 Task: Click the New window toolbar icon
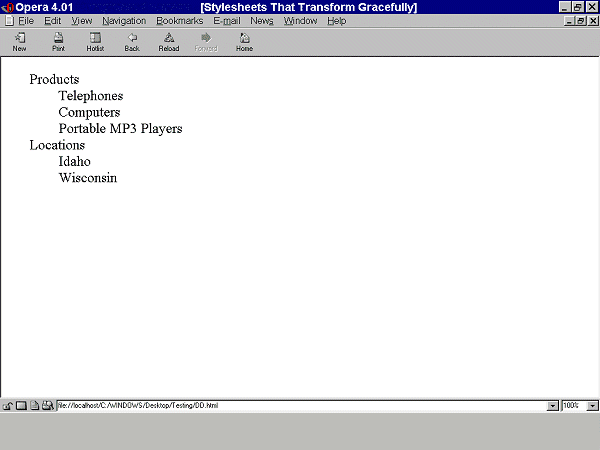point(20,40)
